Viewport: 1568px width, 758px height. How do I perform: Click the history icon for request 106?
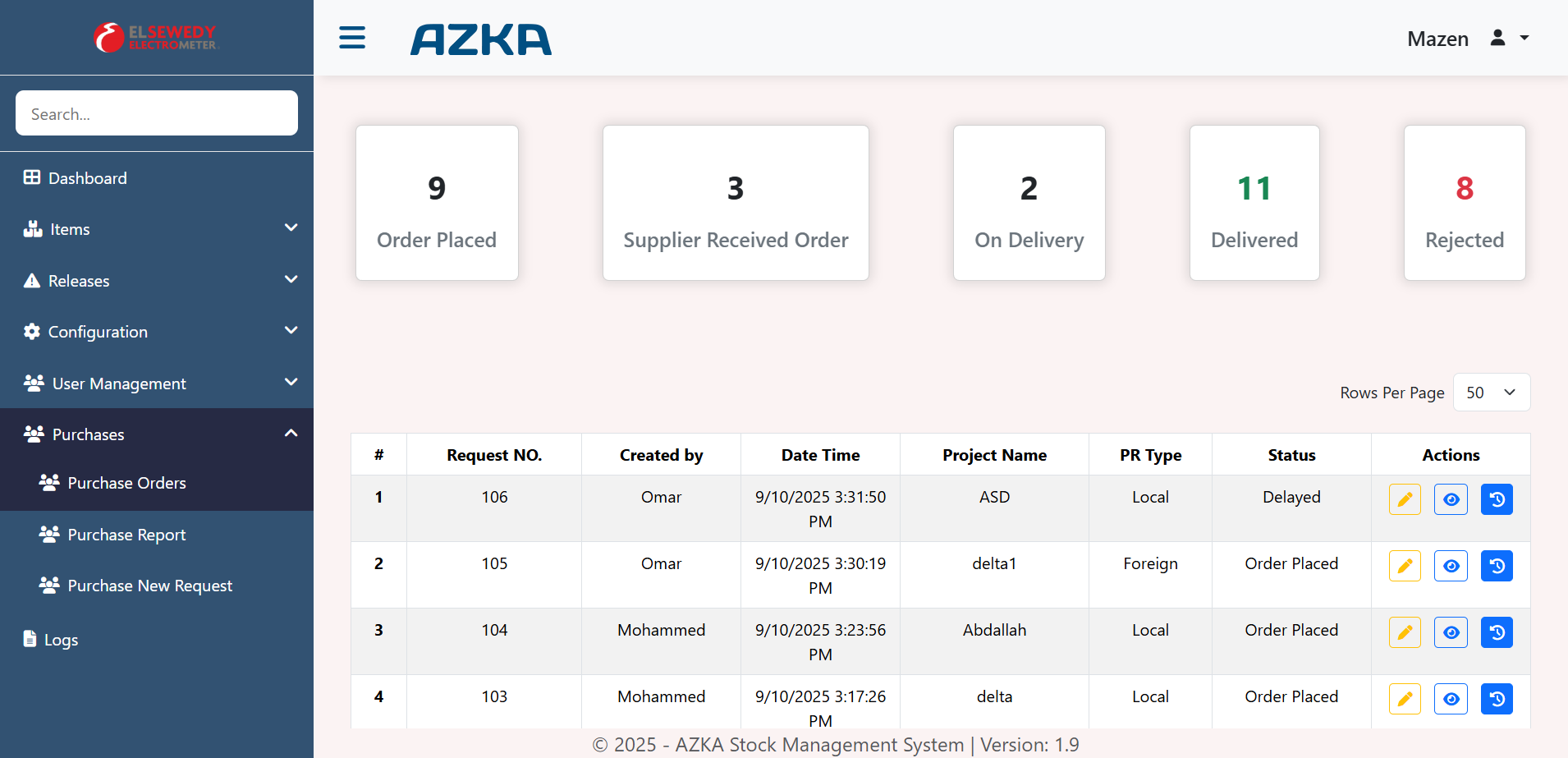[1497, 499]
